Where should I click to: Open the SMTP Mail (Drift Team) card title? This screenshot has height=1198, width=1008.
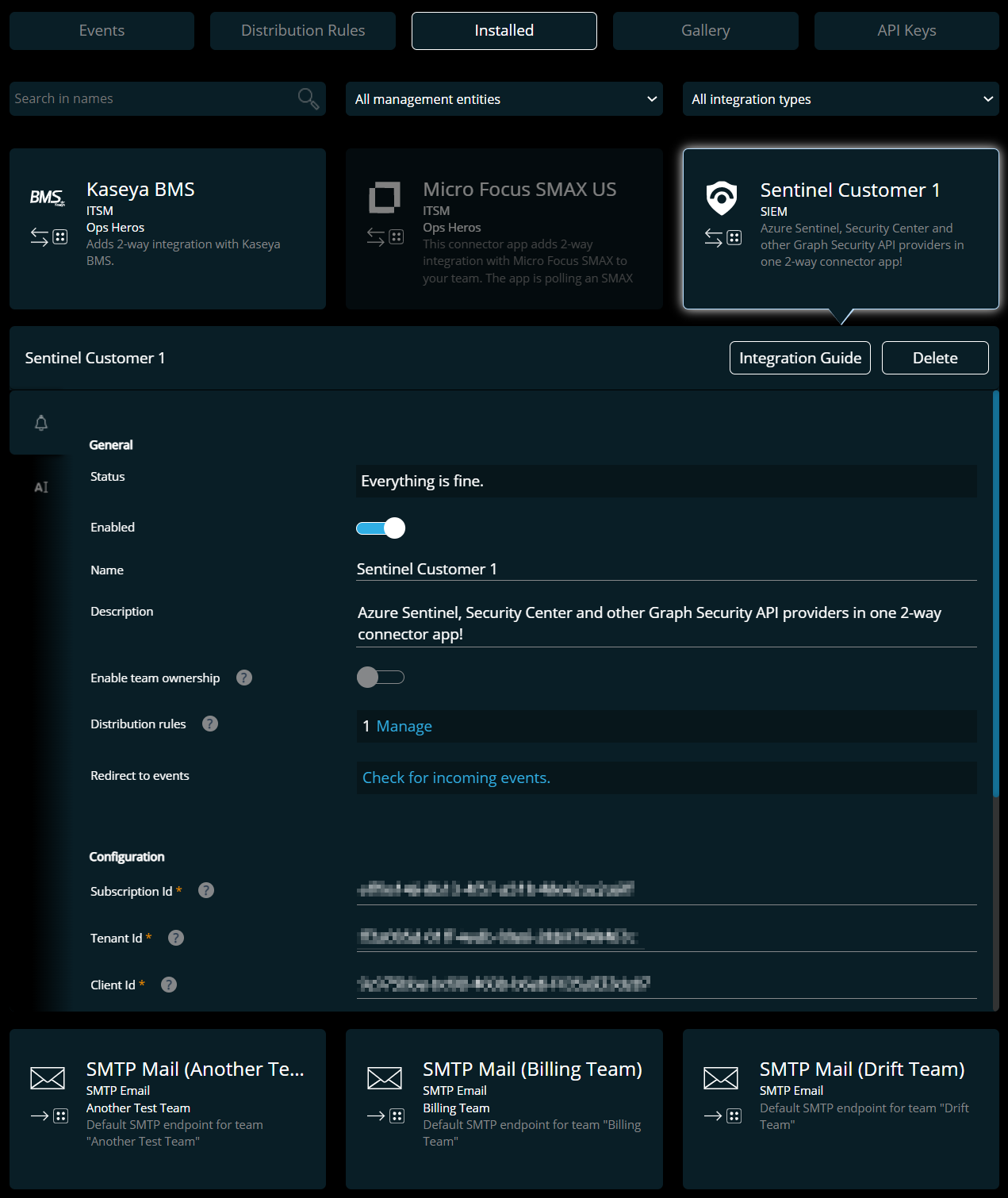862,1069
